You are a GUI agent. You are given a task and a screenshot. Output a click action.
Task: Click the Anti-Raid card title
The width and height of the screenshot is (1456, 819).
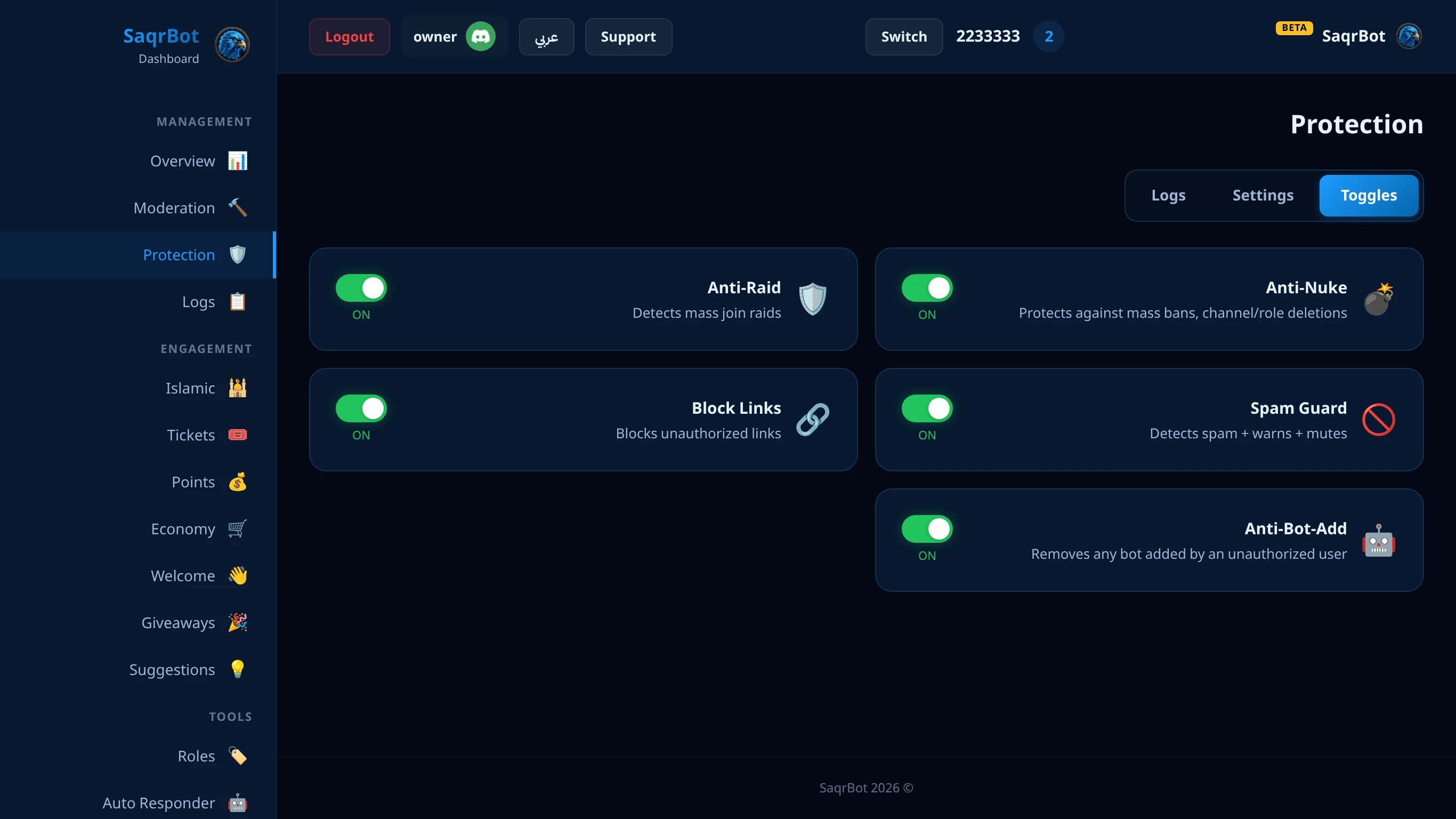point(744,287)
